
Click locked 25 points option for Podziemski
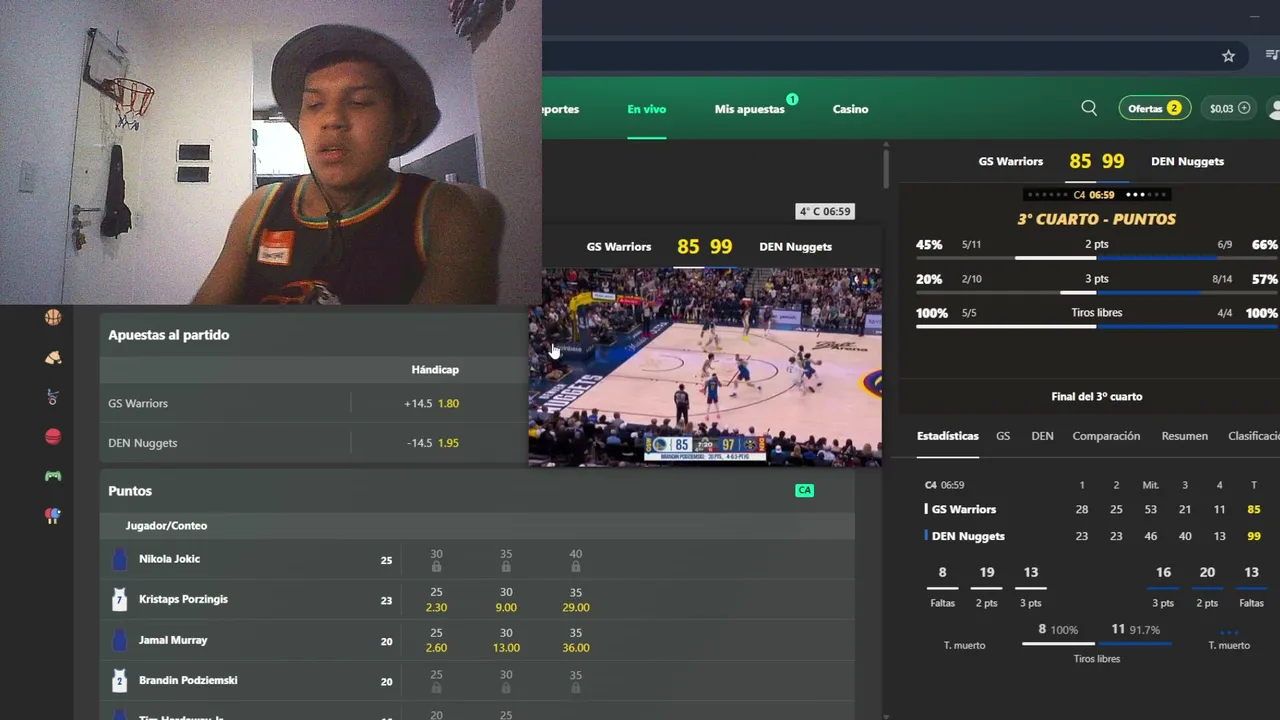(436, 681)
